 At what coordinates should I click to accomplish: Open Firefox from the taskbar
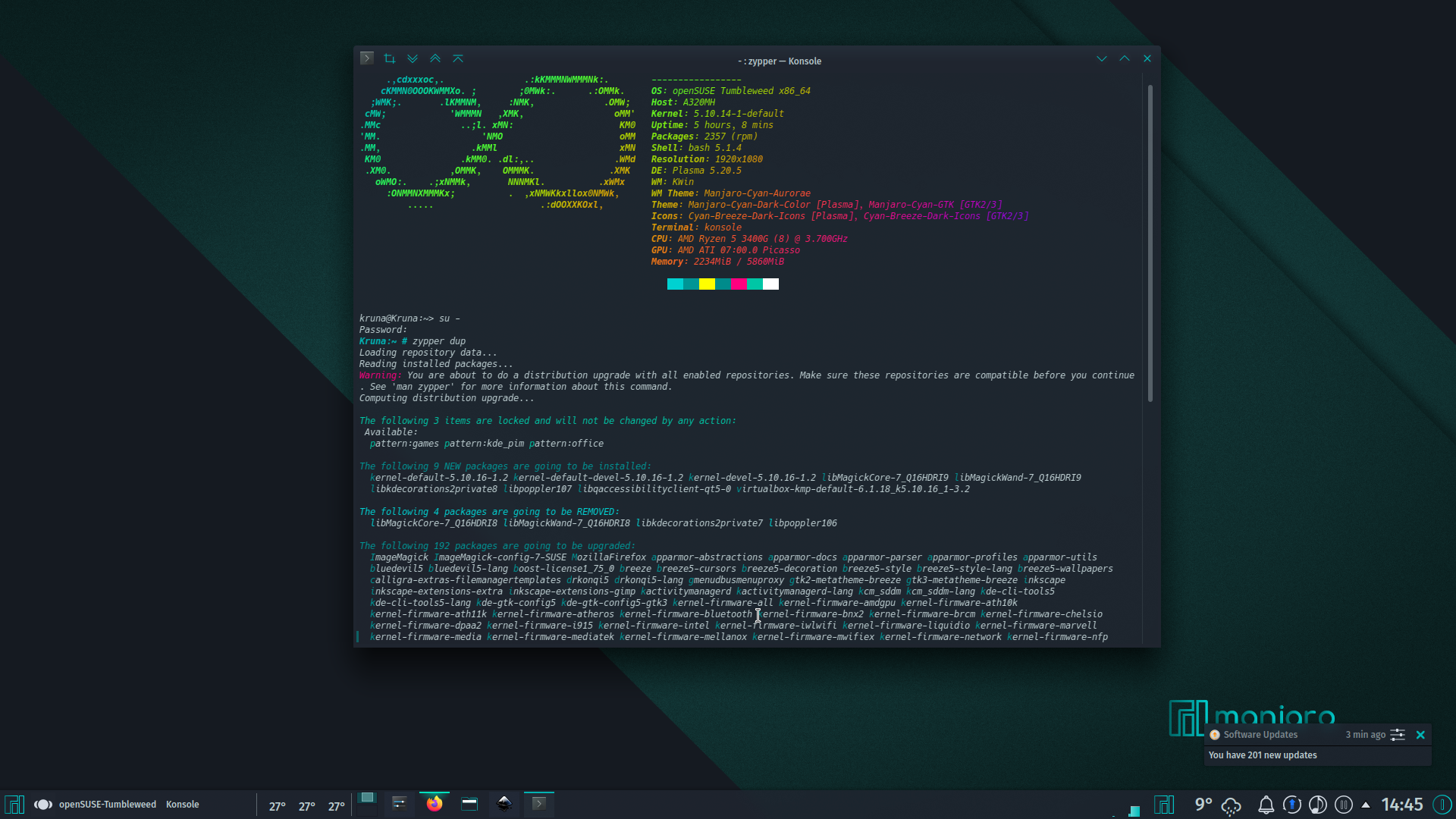tap(435, 804)
